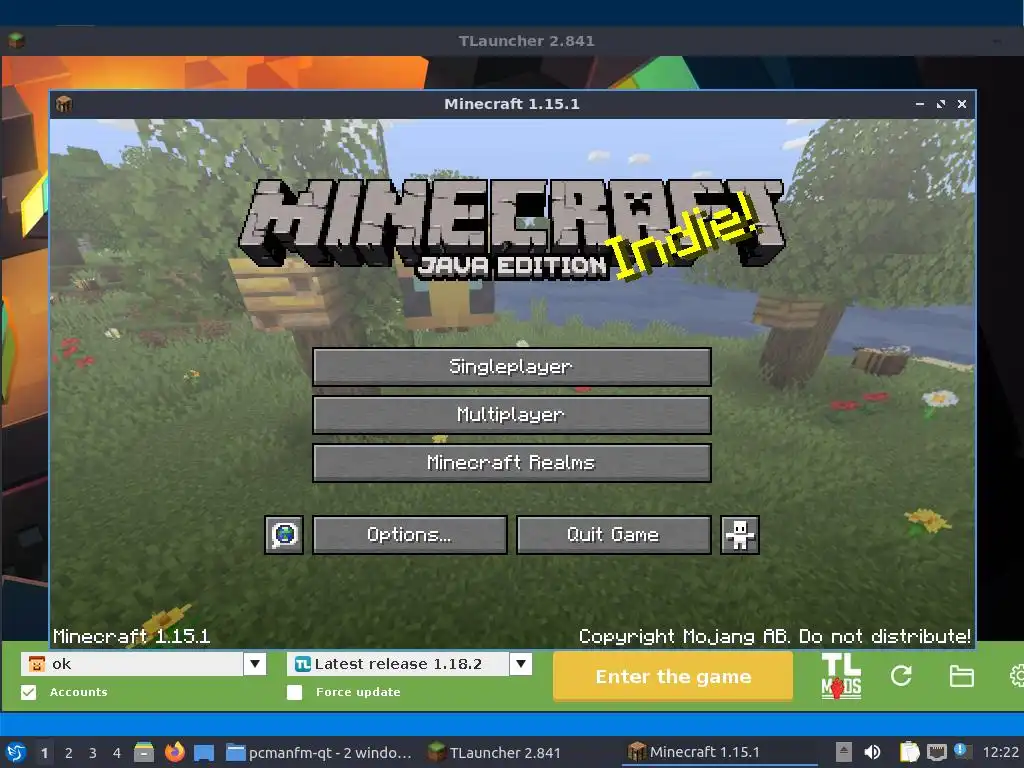
Task: Switch to workspace 3 in taskbar
Action: (x=93, y=753)
